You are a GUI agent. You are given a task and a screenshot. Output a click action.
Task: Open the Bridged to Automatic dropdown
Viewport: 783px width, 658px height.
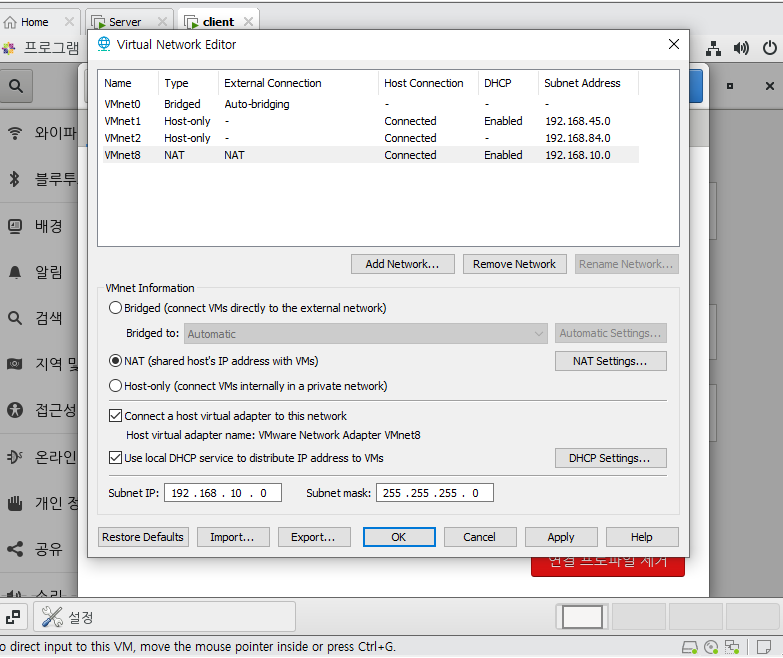366,333
